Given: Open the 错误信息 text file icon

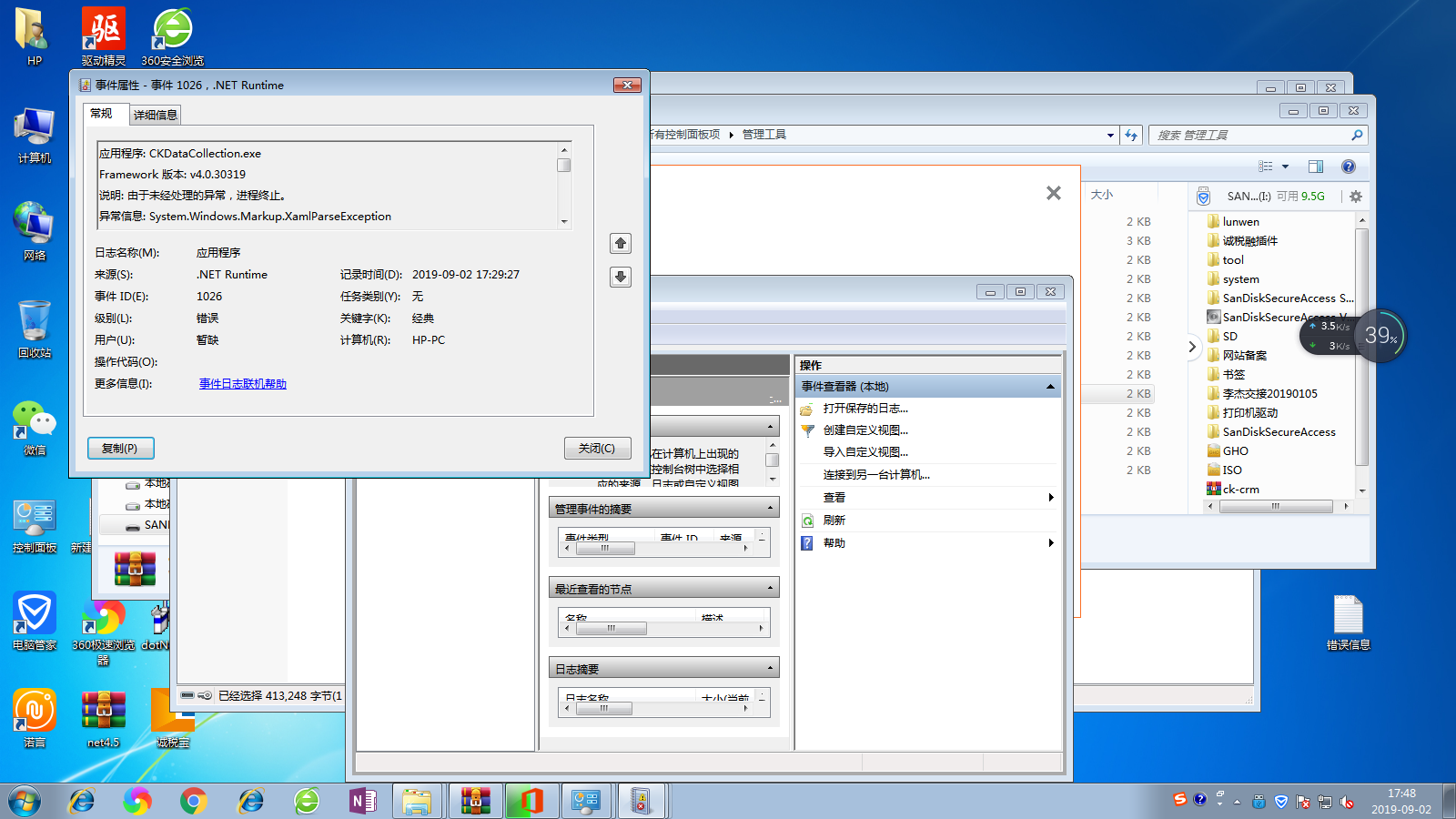Looking at the screenshot, I should pyautogui.click(x=1348, y=622).
